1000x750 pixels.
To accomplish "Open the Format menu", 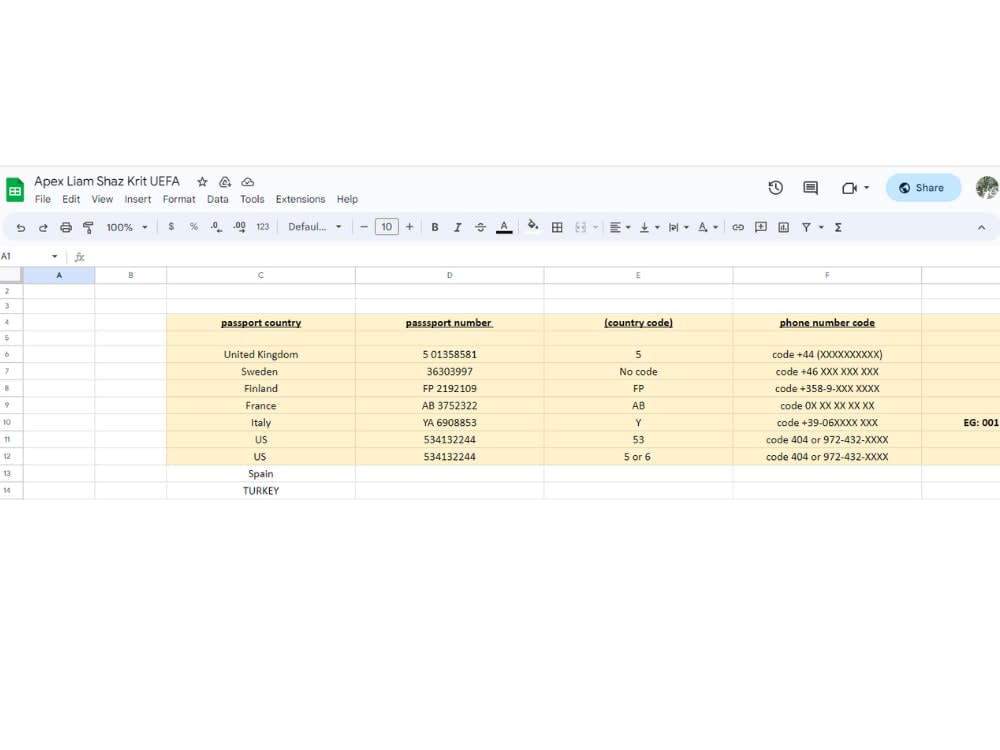I will [179, 199].
